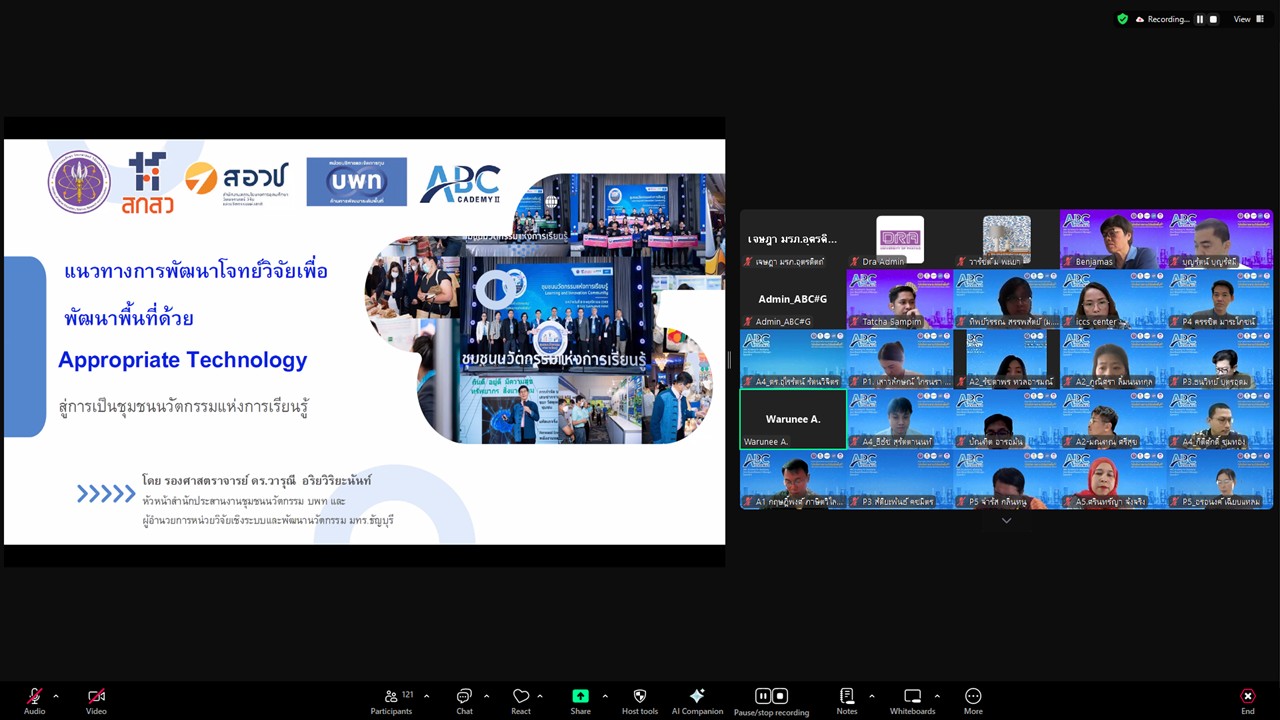Expand share options caret
Image resolution: width=1280 pixels, height=720 pixels.
605,696
